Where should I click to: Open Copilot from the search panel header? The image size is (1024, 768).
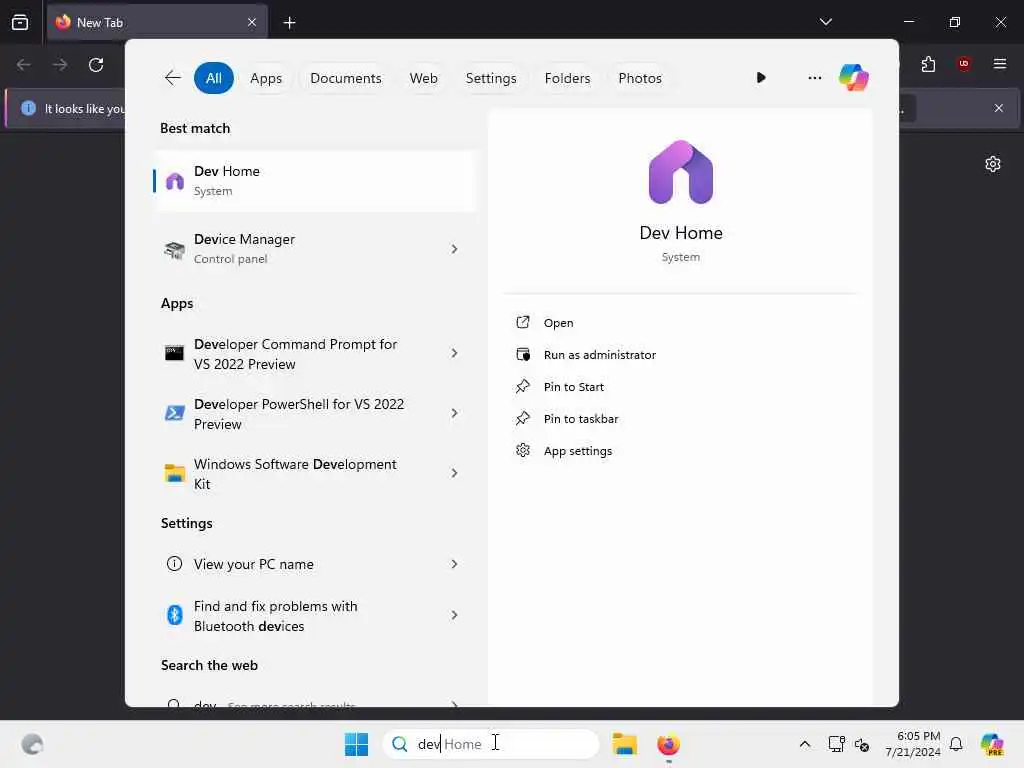853,78
